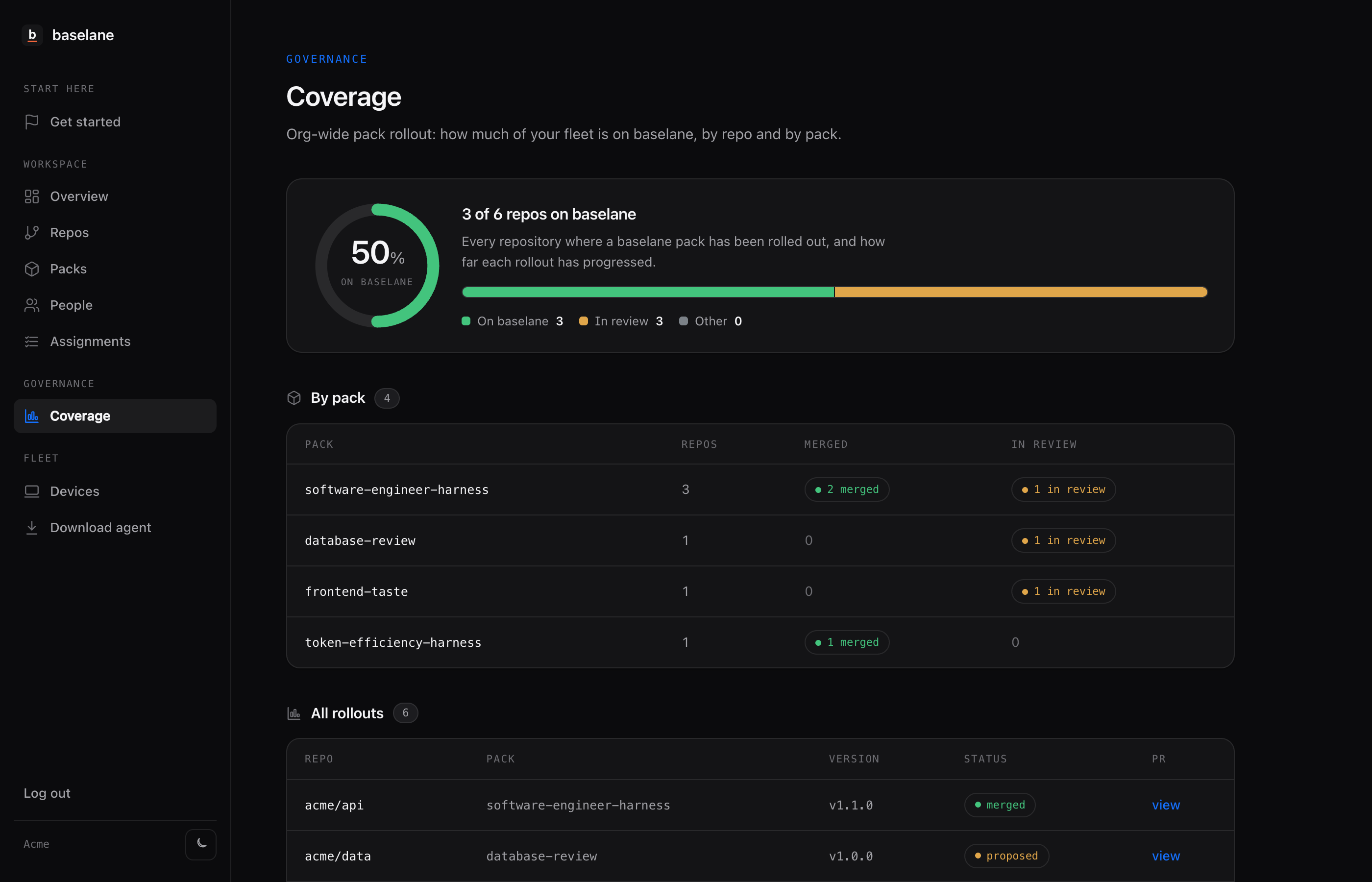Click the In review orange legend swatch
The height and width of the screenshot is (882, 1372).
tap(584, 321)
